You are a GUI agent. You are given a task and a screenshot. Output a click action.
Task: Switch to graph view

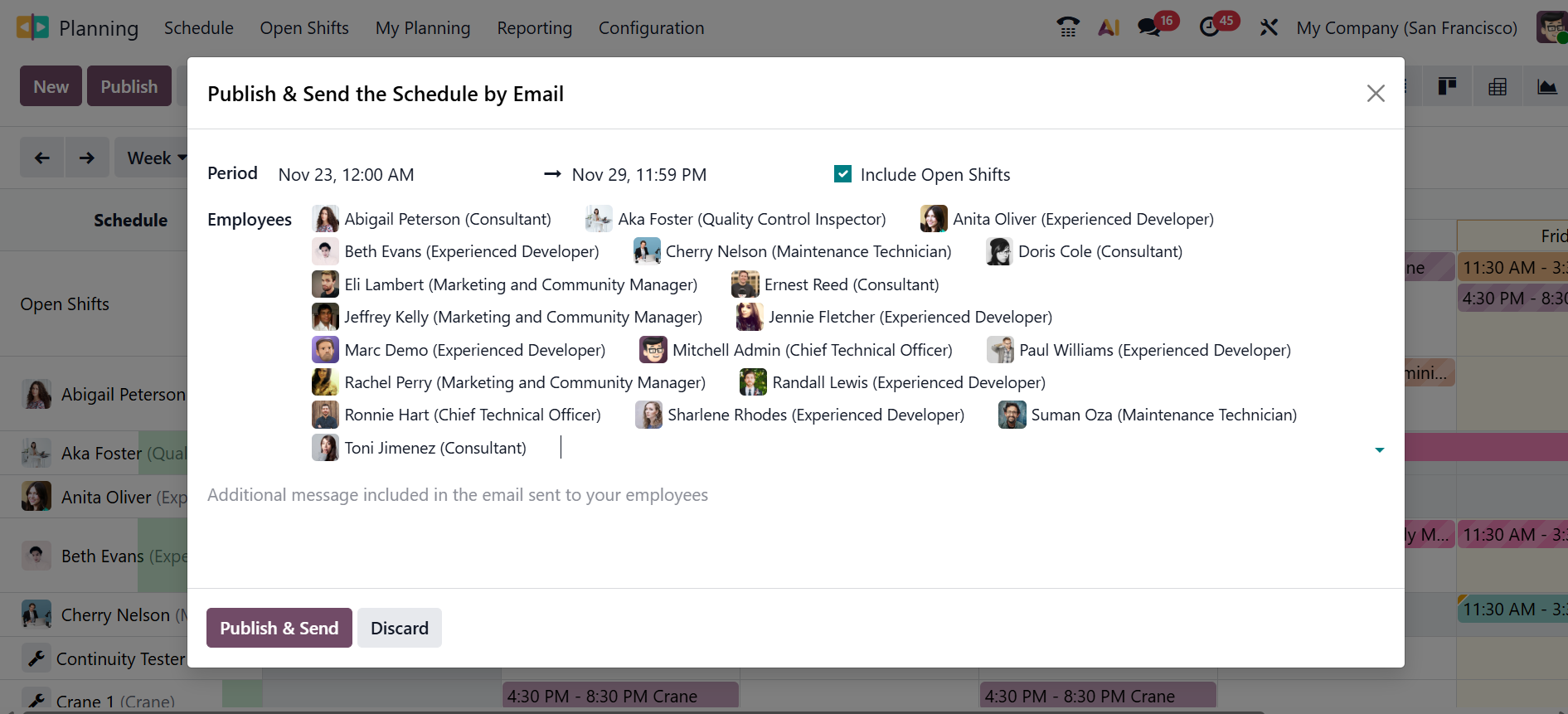[1547, 85]
